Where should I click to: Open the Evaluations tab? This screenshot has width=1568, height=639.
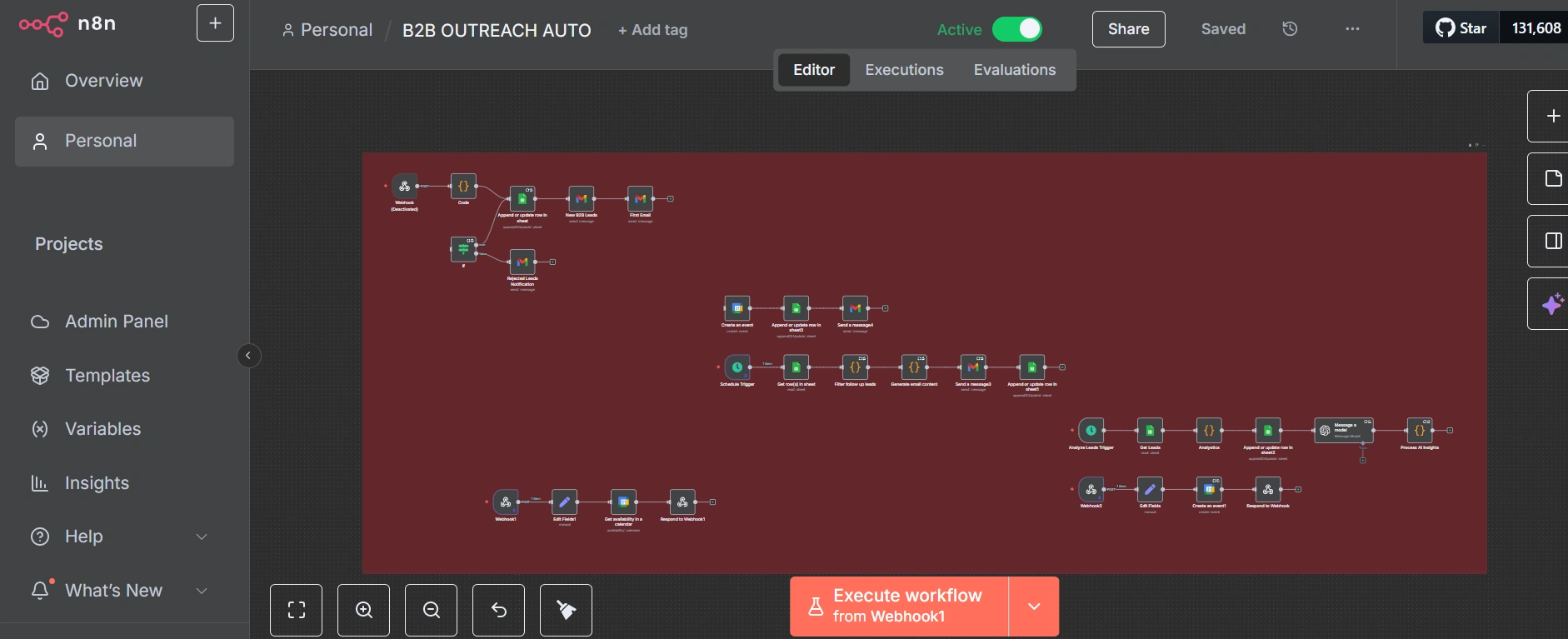[1015, 70]
